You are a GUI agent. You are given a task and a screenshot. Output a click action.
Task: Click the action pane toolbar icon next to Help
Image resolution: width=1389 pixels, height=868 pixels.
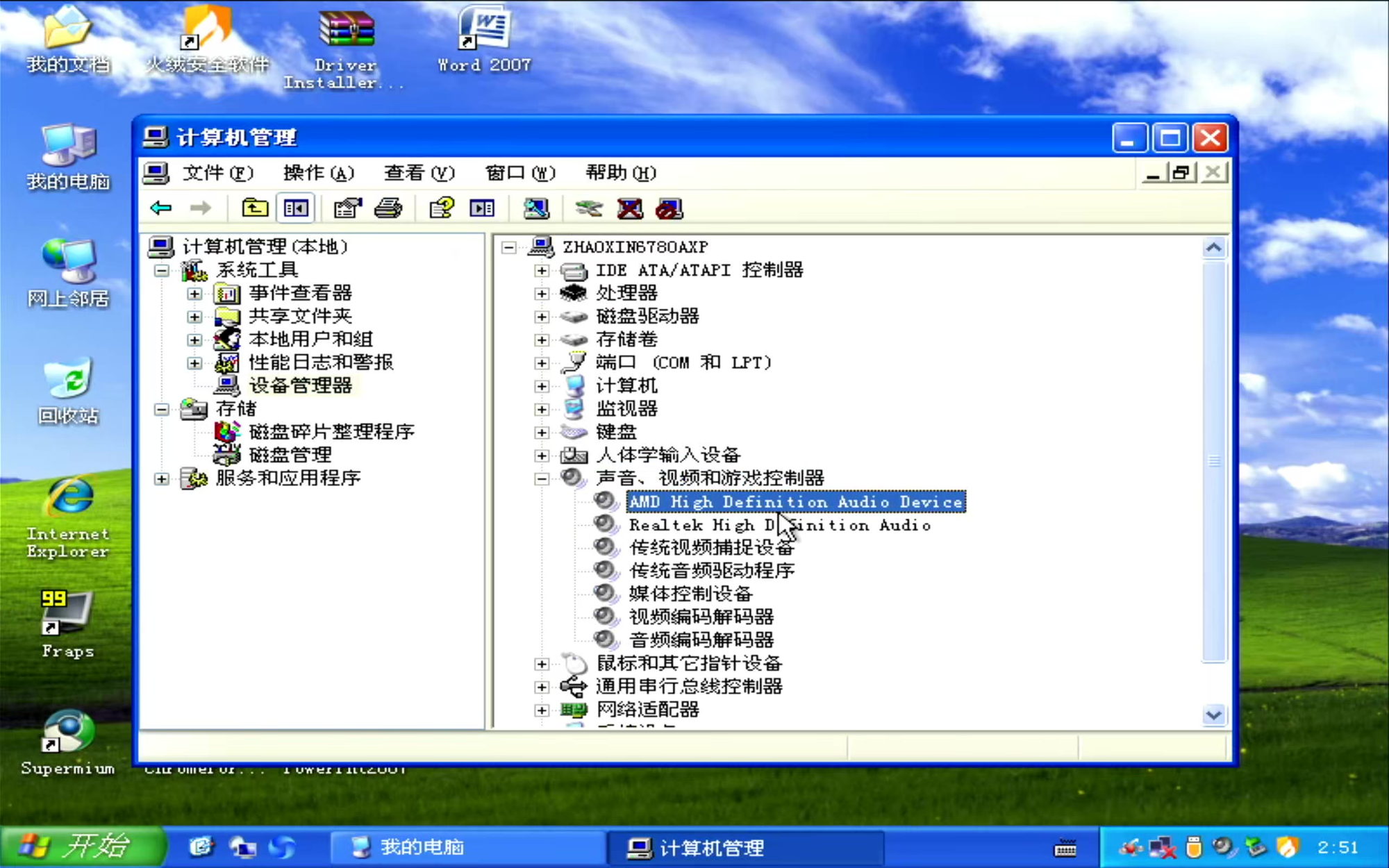pyautogui.click(x=482, y=208)
